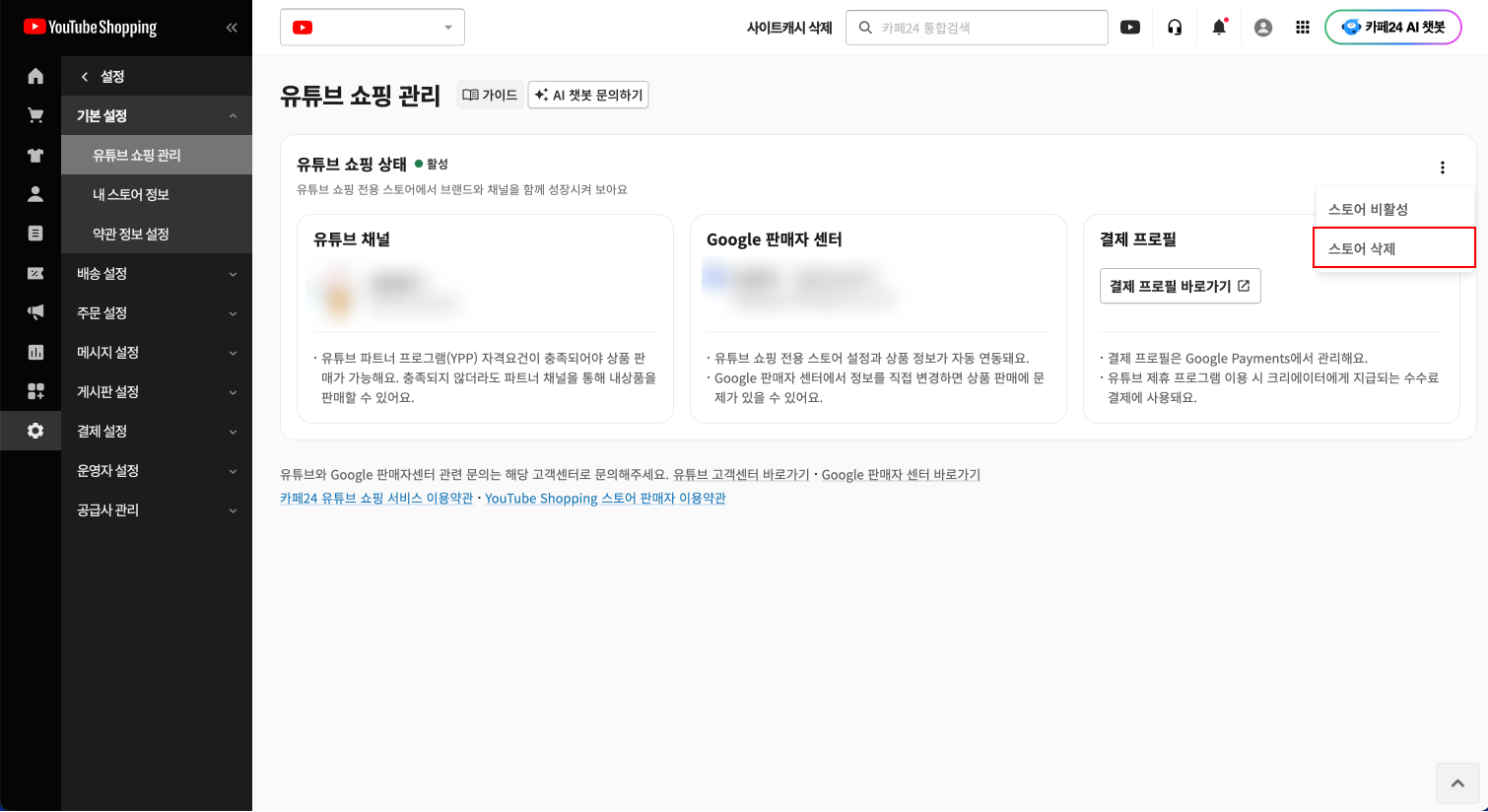Choose 스토어 삭제 from the menu

coord(1394,248)
